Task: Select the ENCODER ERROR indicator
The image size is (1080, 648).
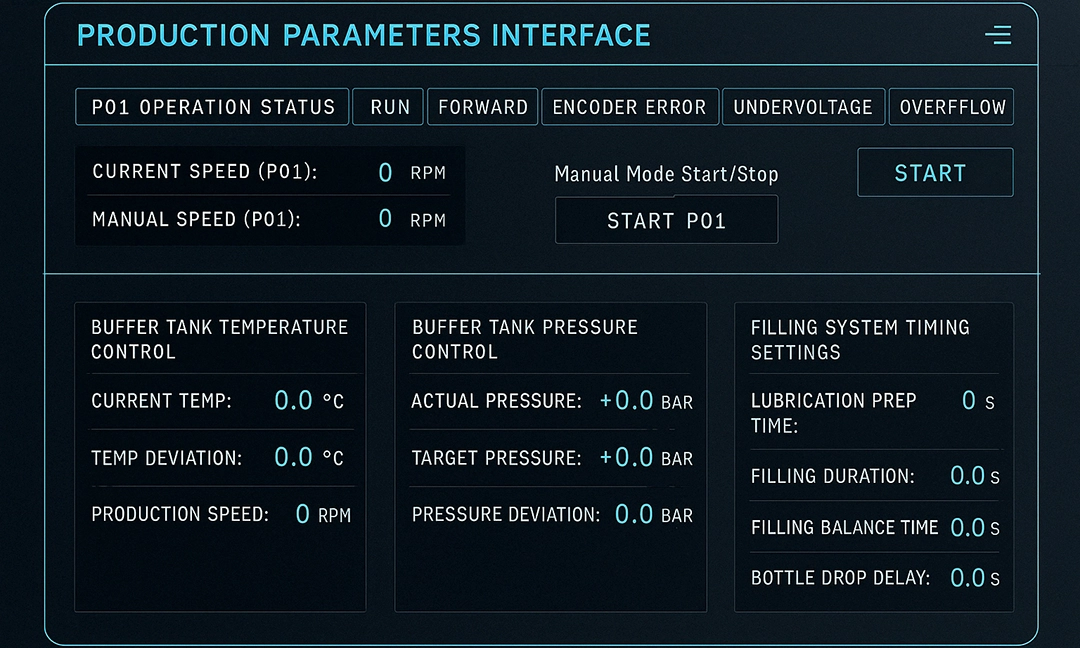Action: [x=629, y=107]
